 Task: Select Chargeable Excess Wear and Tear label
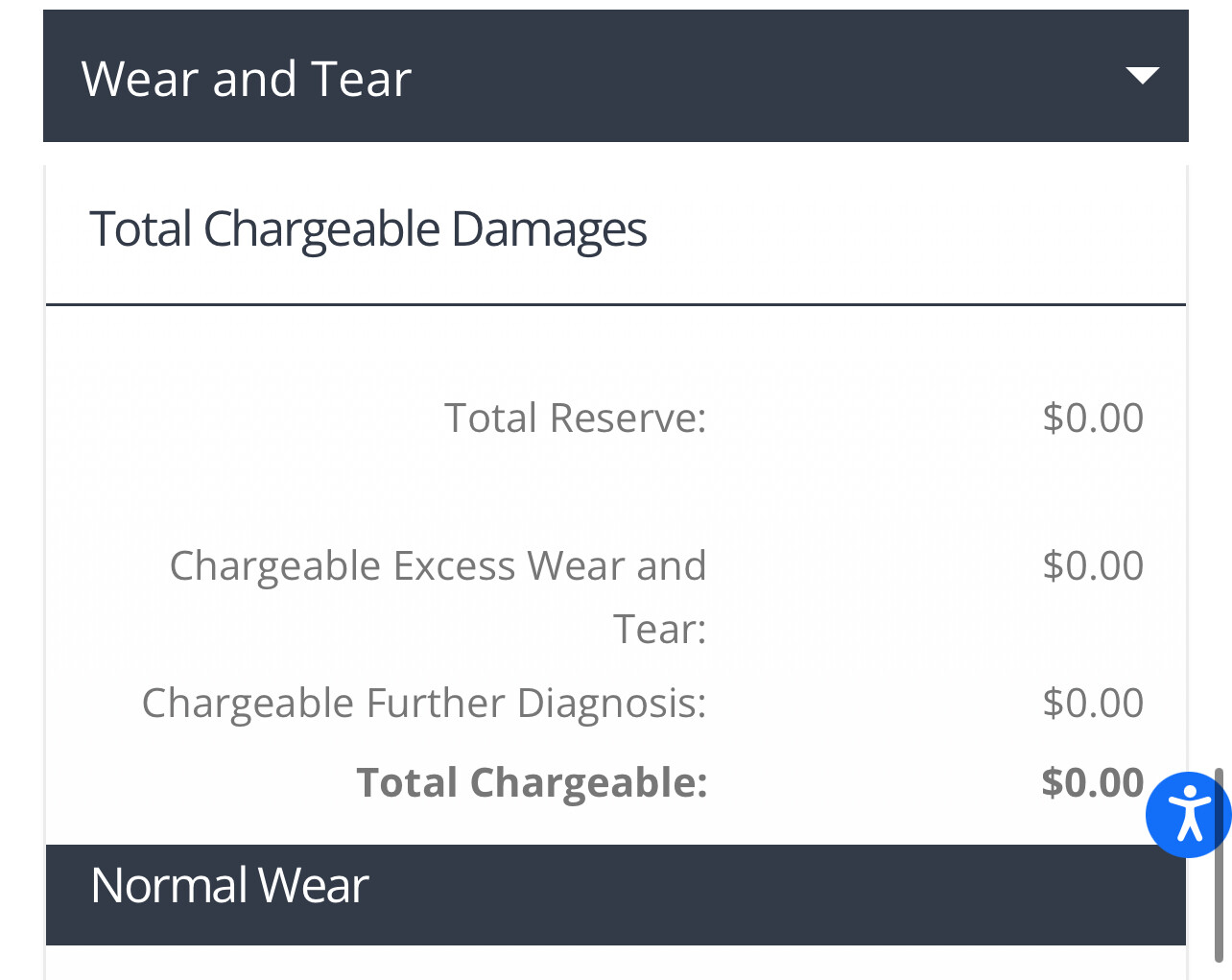click(438, 597)
